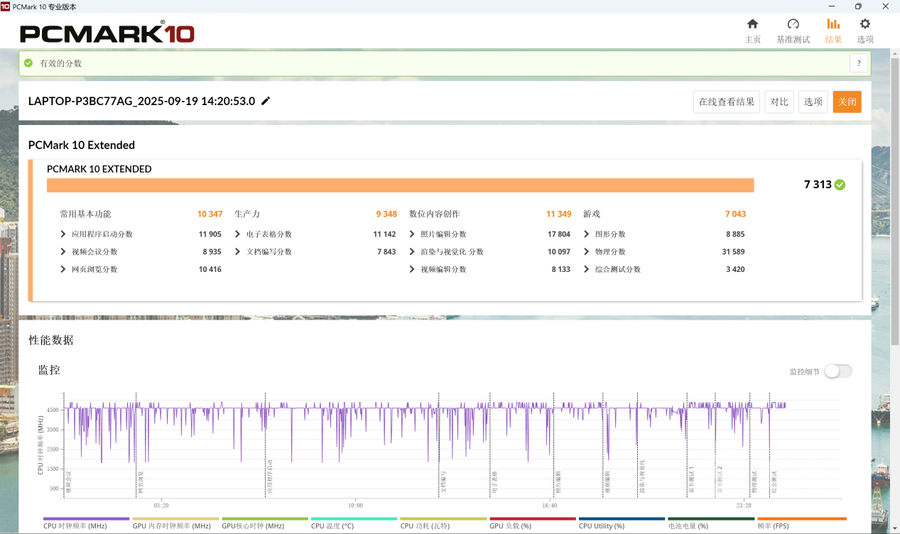Click the 选项 button beside 对比
900x534 pixels.
point(813,102)
